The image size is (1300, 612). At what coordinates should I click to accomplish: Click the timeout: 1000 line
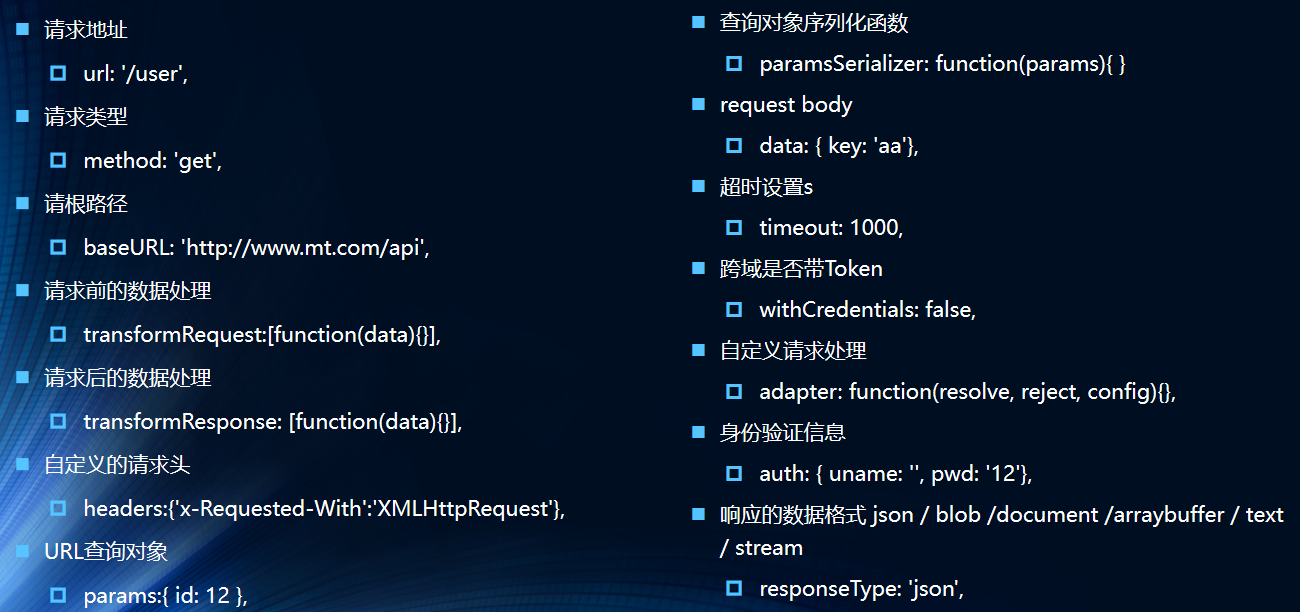(832, 228)
